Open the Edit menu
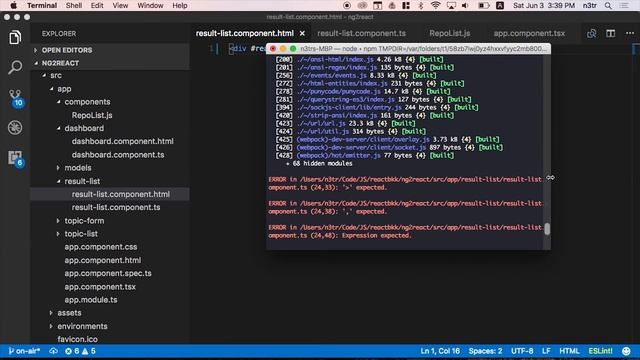640x360 pixels. coord(97,5)
